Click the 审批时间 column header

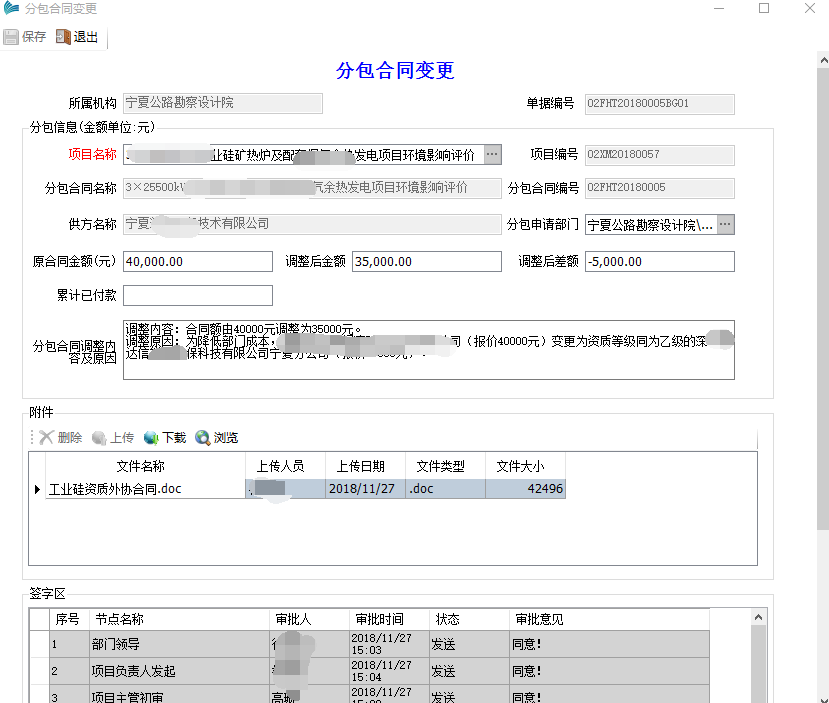(389, 619)
